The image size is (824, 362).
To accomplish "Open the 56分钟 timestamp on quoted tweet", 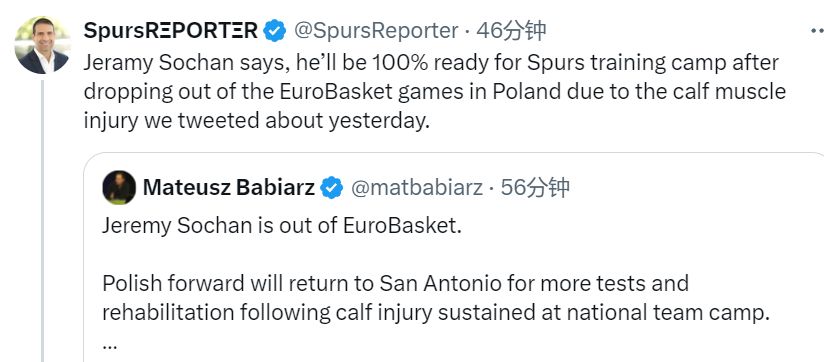I will [535, 188].
